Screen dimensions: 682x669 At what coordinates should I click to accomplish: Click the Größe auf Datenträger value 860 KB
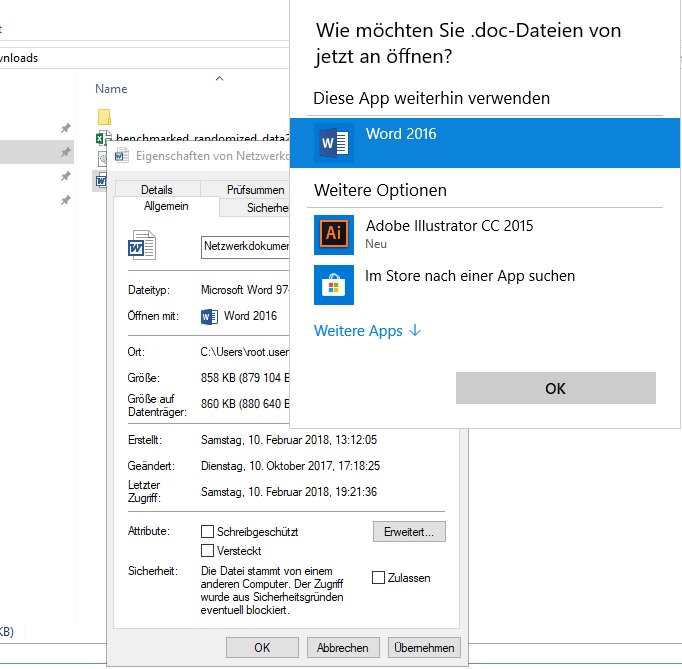click(245, 404)
